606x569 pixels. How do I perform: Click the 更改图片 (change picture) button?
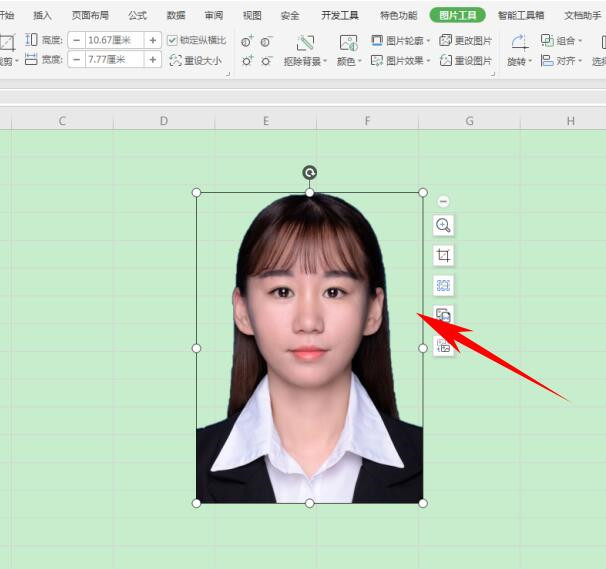point(466,41)
